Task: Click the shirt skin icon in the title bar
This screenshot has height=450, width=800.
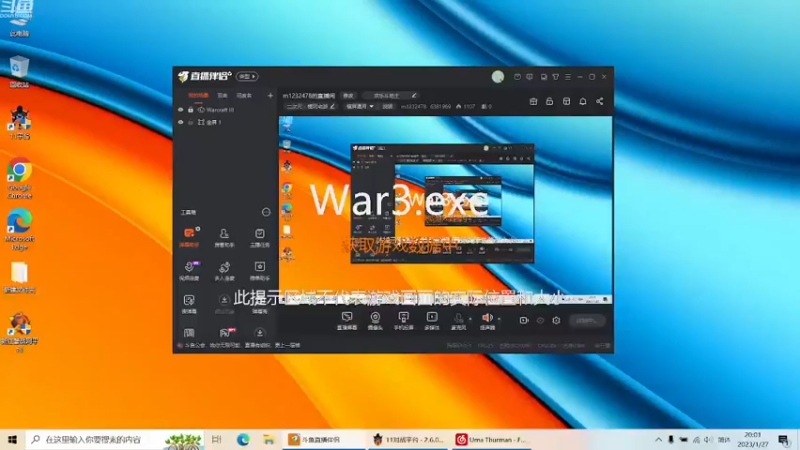Action: 556,77
